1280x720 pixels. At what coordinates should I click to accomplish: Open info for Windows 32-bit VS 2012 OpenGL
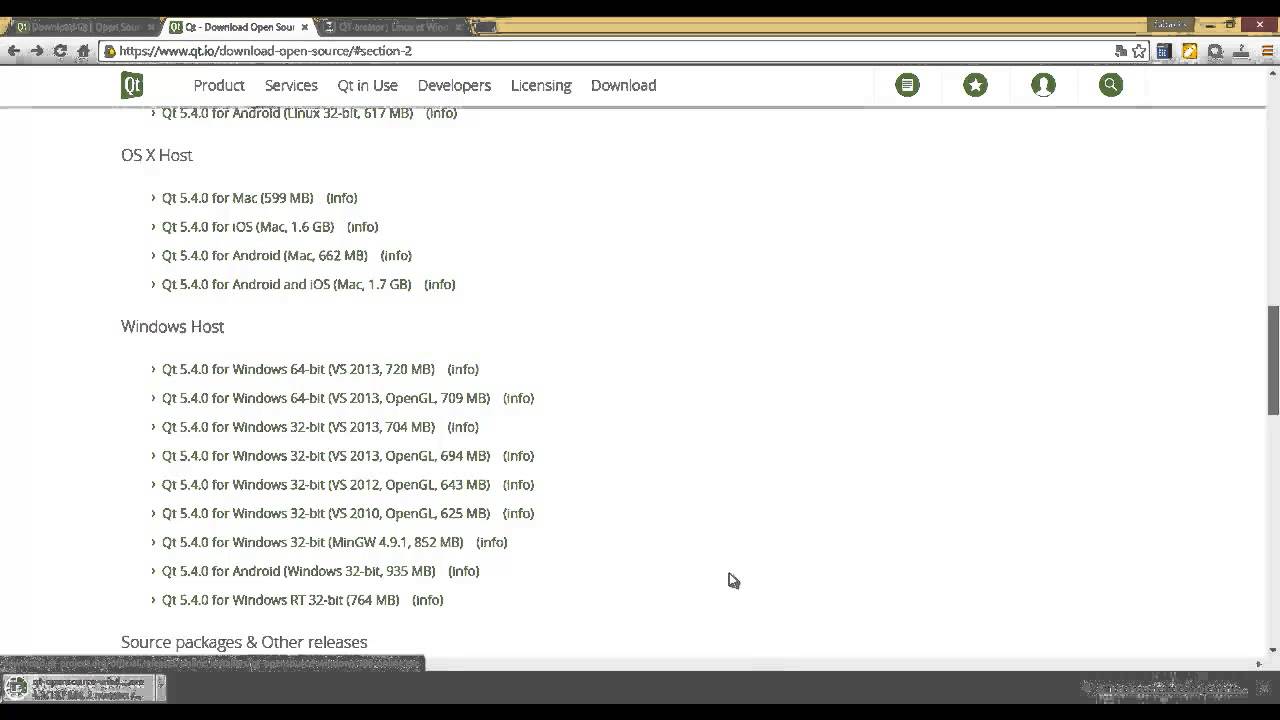(518, 485)
